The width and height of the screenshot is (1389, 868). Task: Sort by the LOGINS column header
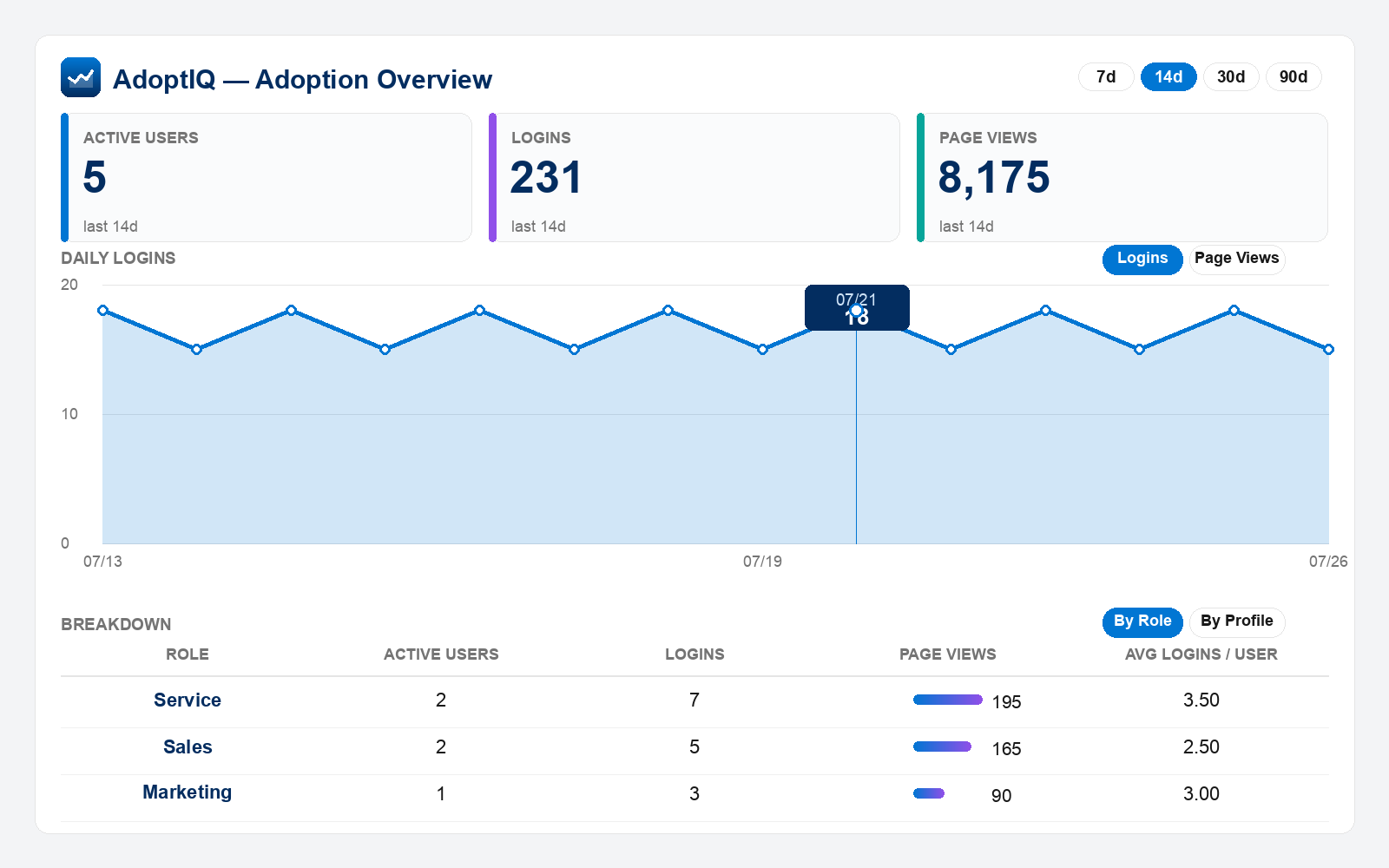[694, 654]
